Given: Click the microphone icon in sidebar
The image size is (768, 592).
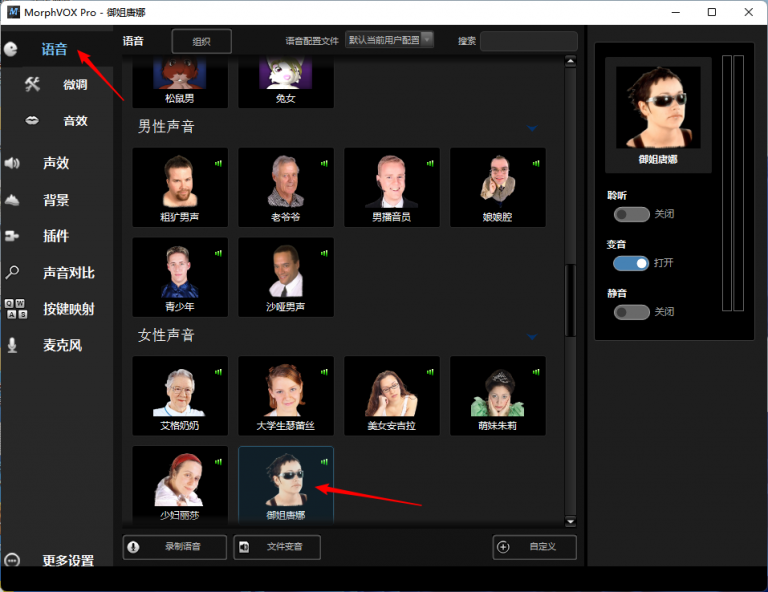Looking at the screenshot, I should pyautogui.click(x=12, y=345).
